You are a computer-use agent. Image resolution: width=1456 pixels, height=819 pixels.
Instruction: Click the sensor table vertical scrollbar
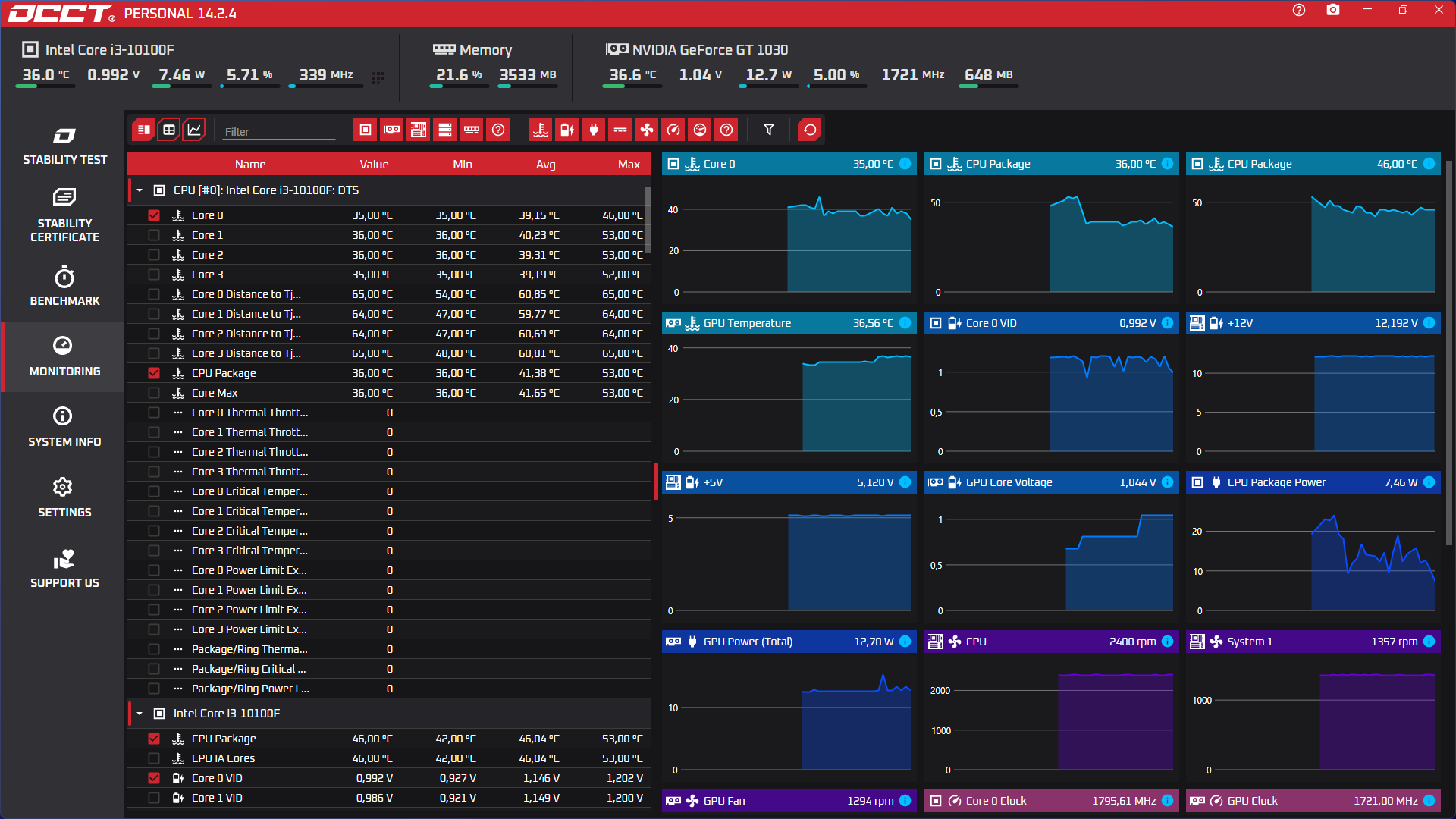[x=648, y=220]
